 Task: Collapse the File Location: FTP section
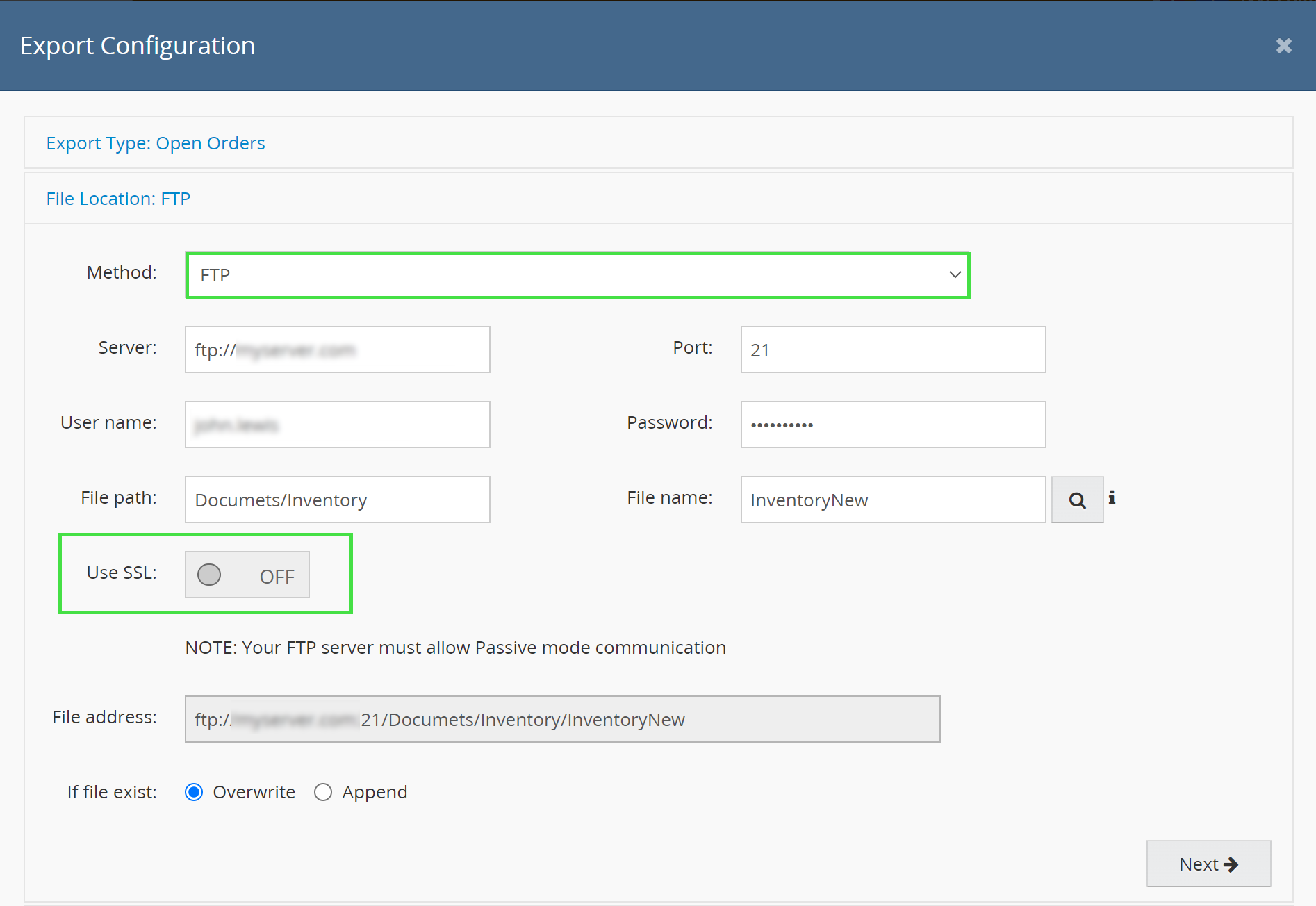pyautogui.click(x=118, y=199)
